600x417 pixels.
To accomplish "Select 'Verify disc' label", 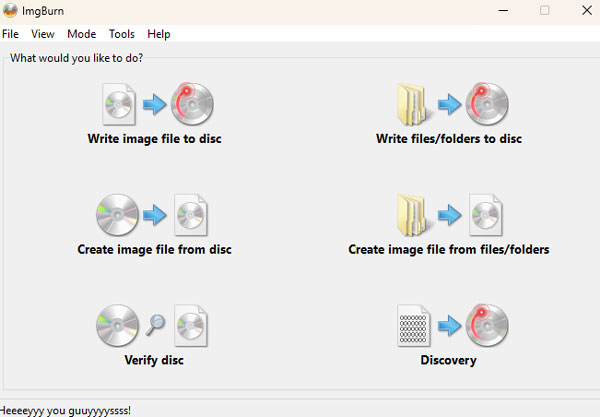I will [x=154, y=360].
